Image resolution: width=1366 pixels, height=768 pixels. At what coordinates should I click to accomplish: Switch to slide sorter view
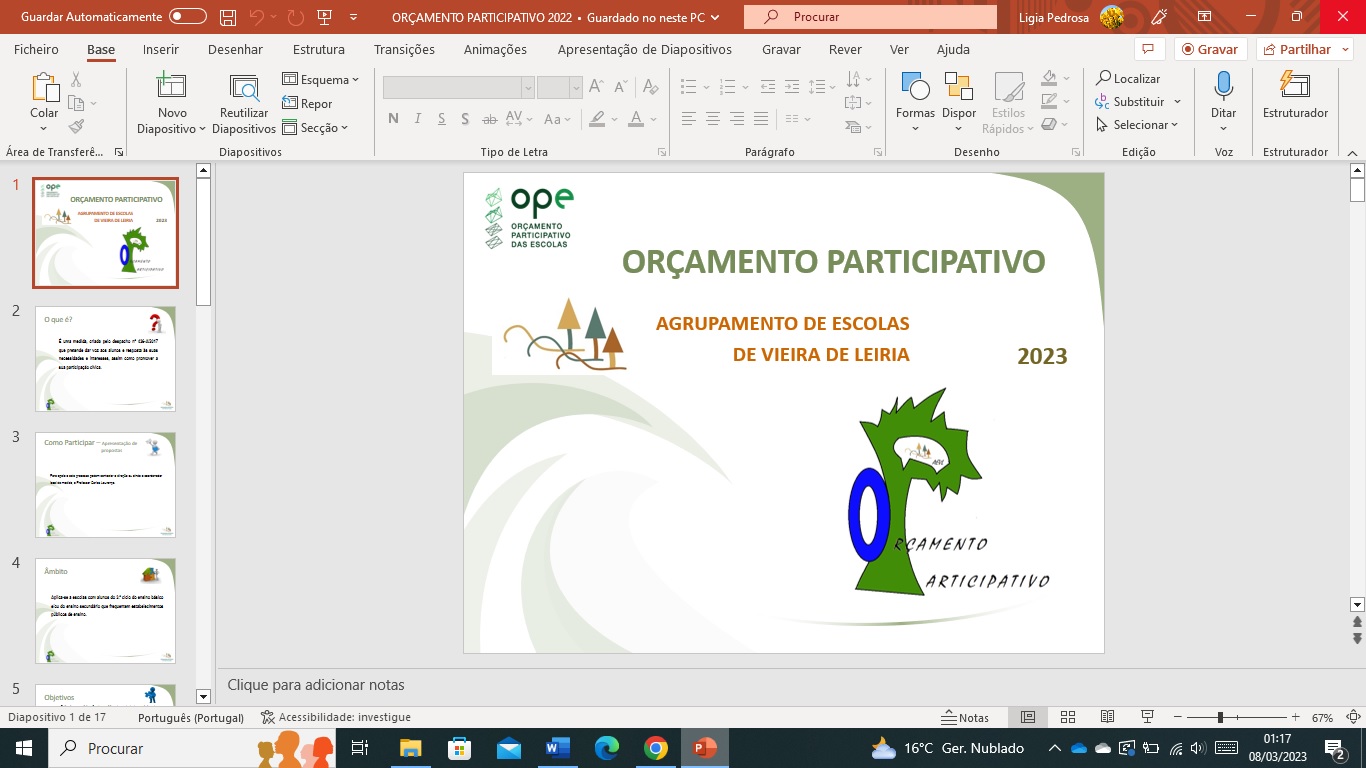(x=1067, y=717)
